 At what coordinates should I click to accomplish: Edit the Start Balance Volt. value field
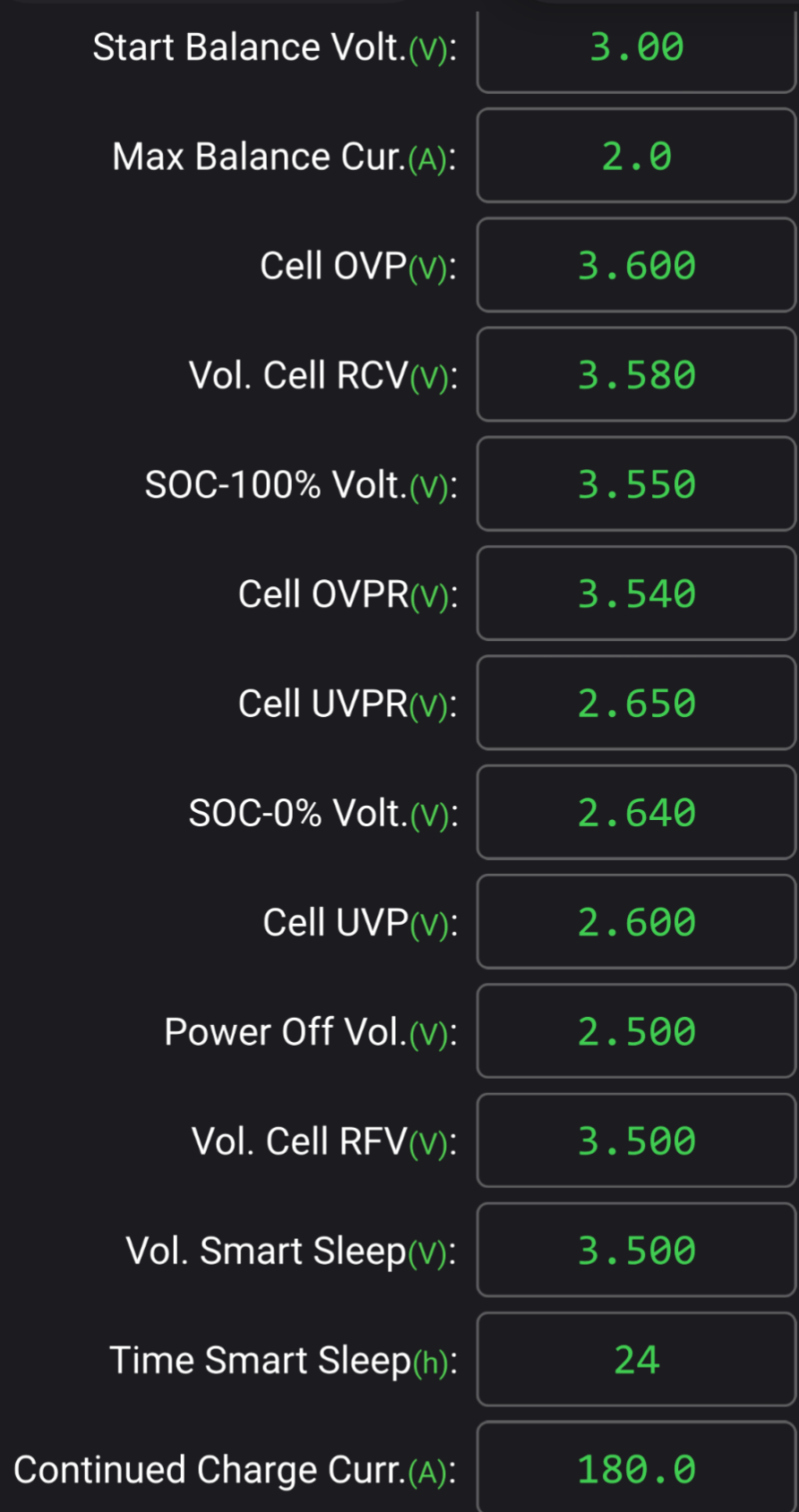pyautogui.click(x=636, y=48)
